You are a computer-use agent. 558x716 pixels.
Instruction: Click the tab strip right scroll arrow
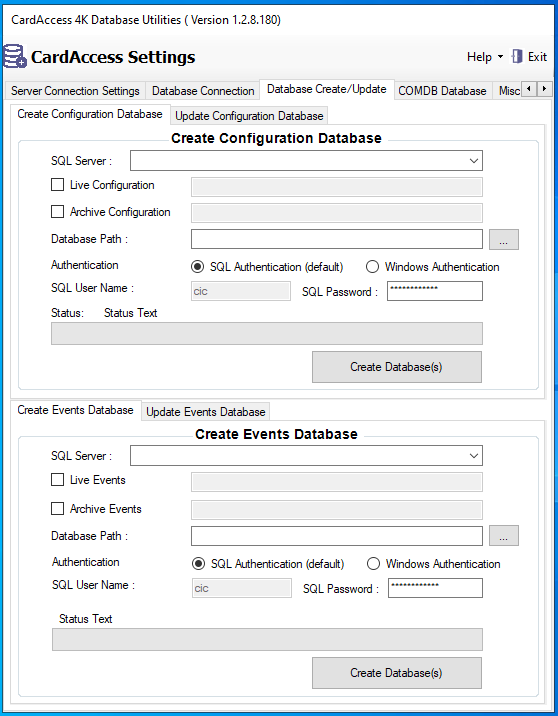point(544,89)
